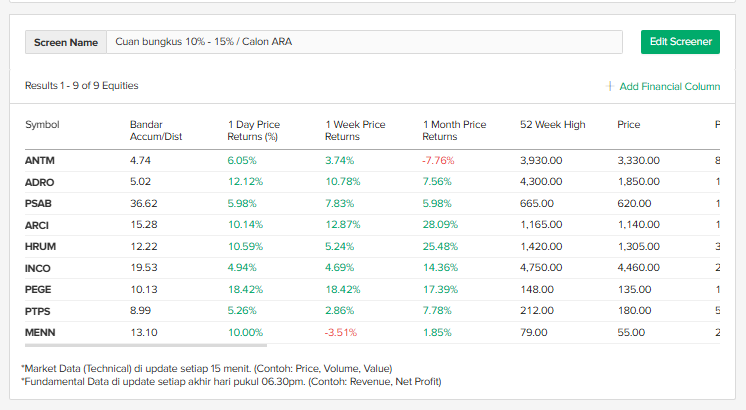Open the ANTM stock symbol
The width and height of the screenshot is (746, 410).
click(39, 160)
